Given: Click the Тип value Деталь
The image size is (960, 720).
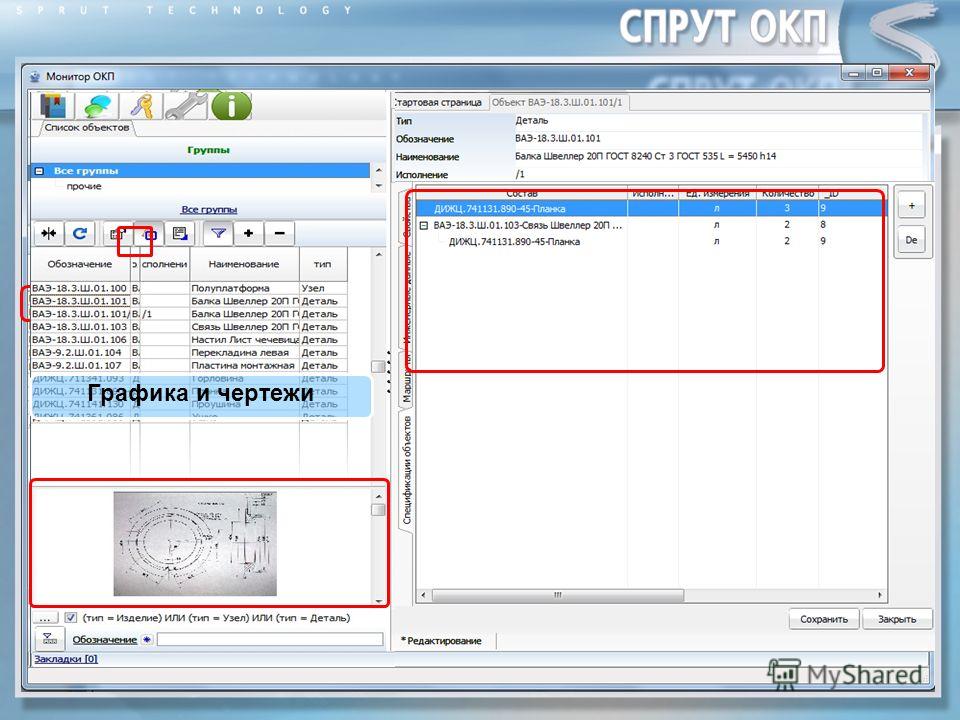Looking at the screenshot, I should pos(531,121).
